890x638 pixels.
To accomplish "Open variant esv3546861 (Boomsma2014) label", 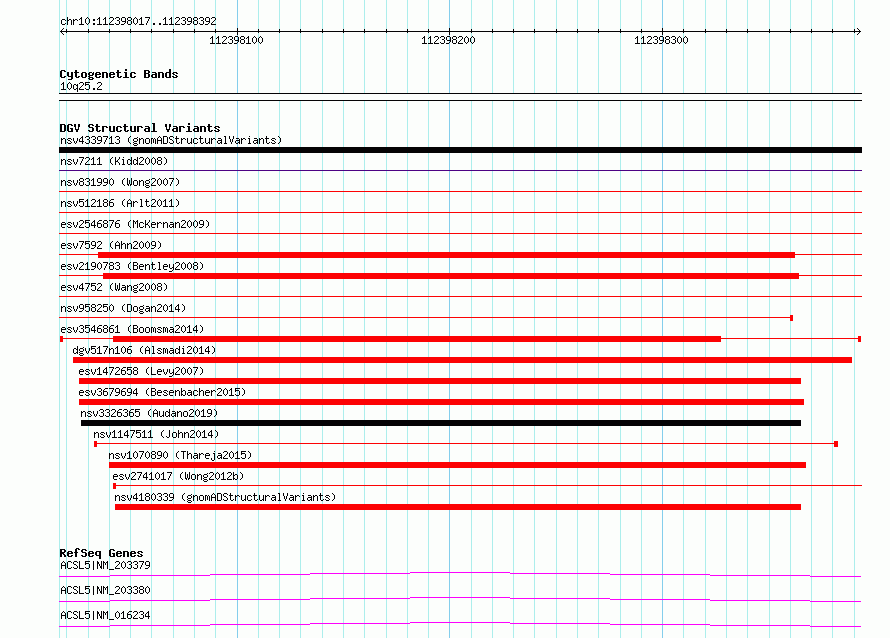I will pyautogui.click(x=132, y=329).
